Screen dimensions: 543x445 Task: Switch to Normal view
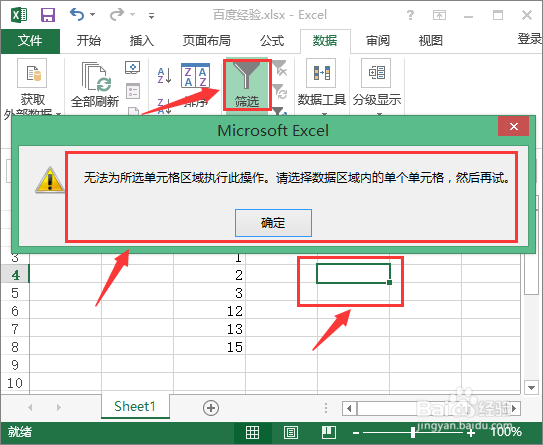tap(252, 432)
